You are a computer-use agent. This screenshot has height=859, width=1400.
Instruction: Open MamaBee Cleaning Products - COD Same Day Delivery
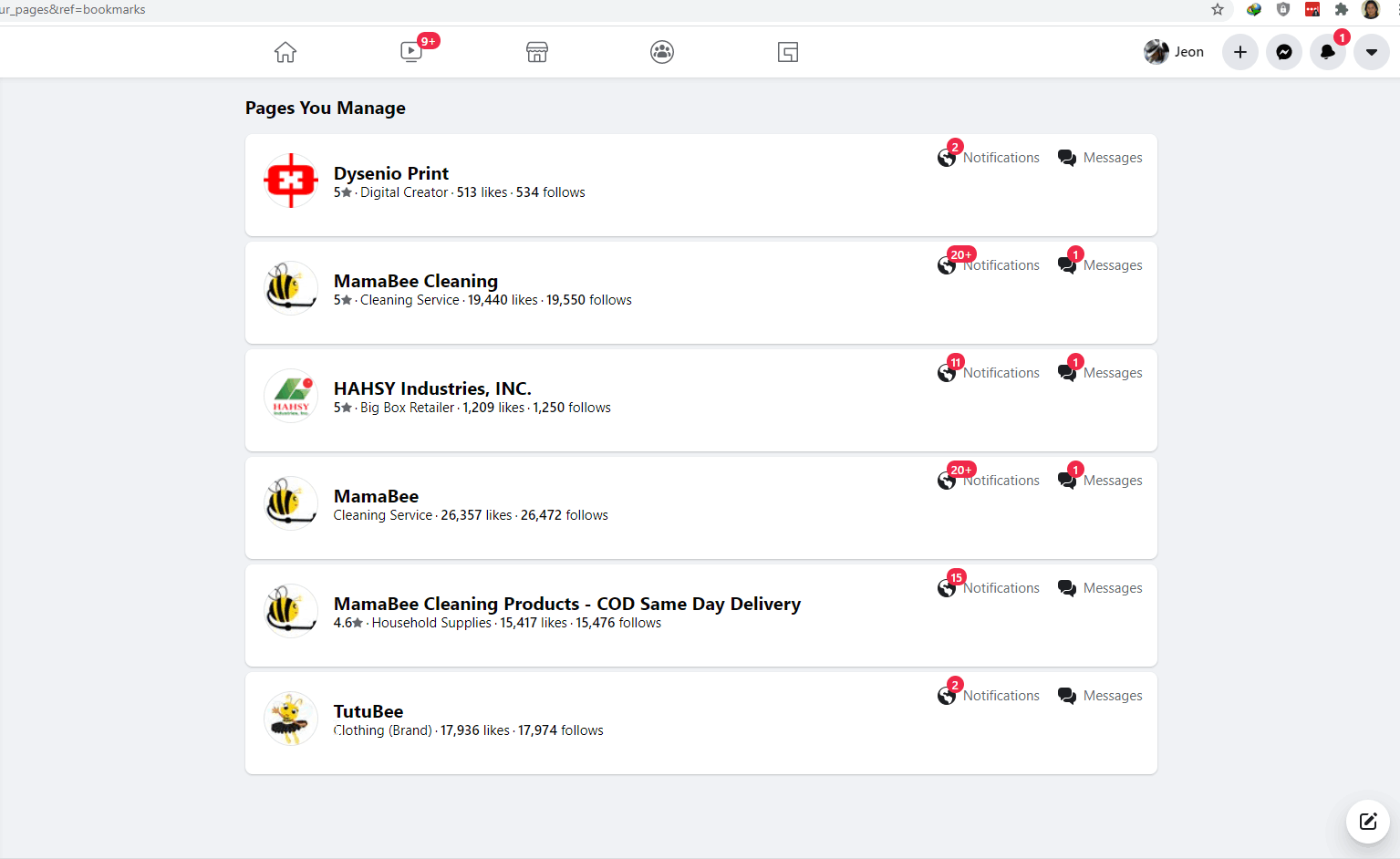(x=567, y=604)
